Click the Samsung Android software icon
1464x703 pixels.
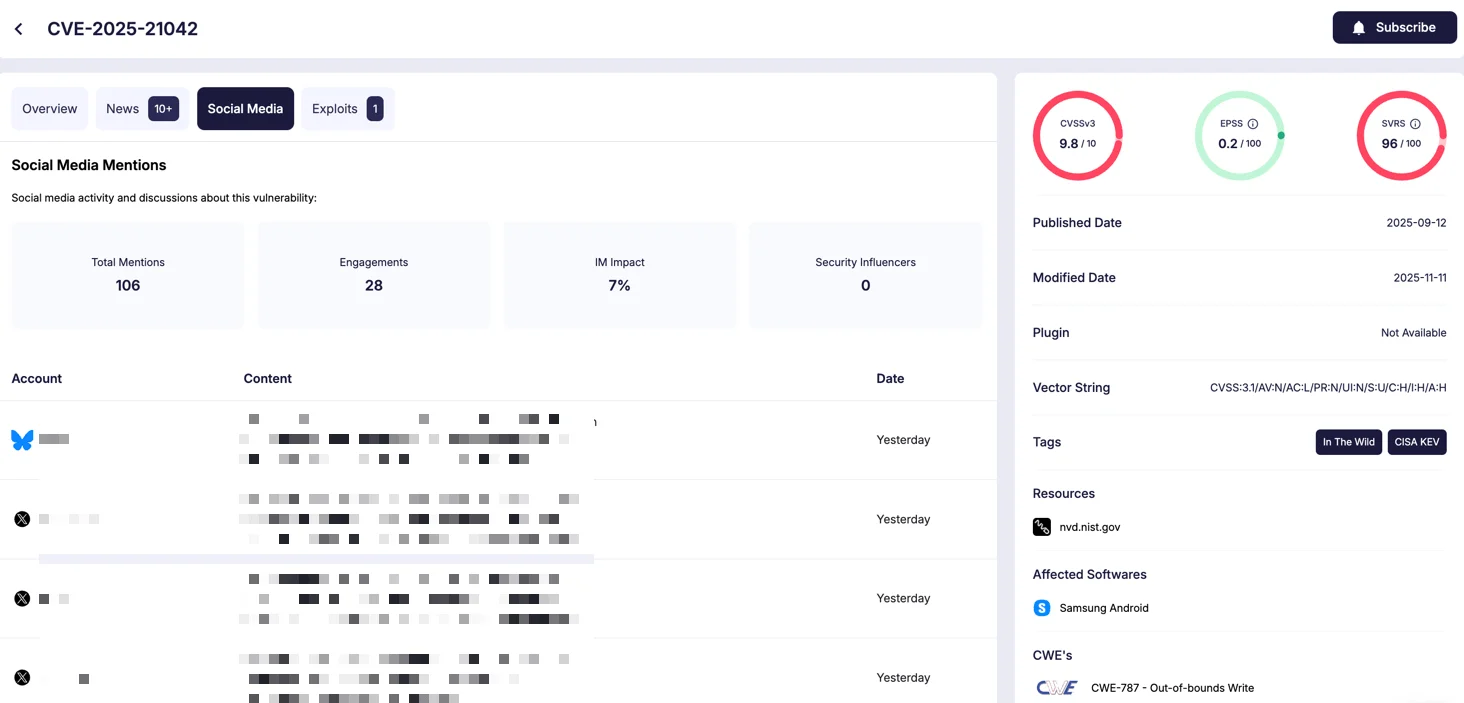tap(1042, 608)
